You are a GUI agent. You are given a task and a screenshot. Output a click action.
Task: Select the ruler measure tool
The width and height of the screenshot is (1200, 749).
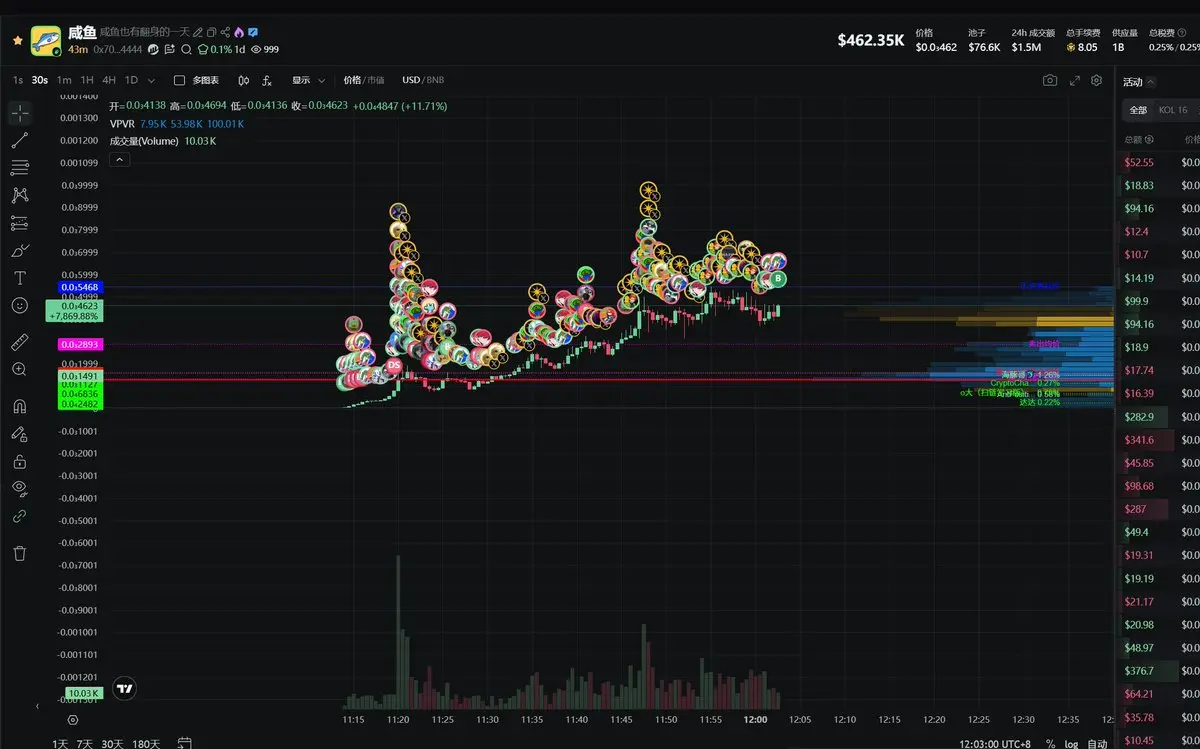[20, 342]
